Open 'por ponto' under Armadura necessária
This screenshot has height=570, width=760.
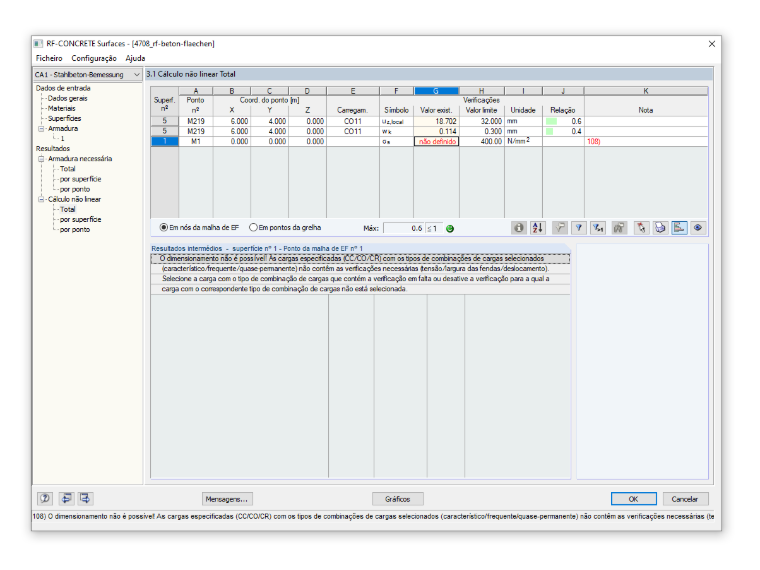[x=75, y=190]
